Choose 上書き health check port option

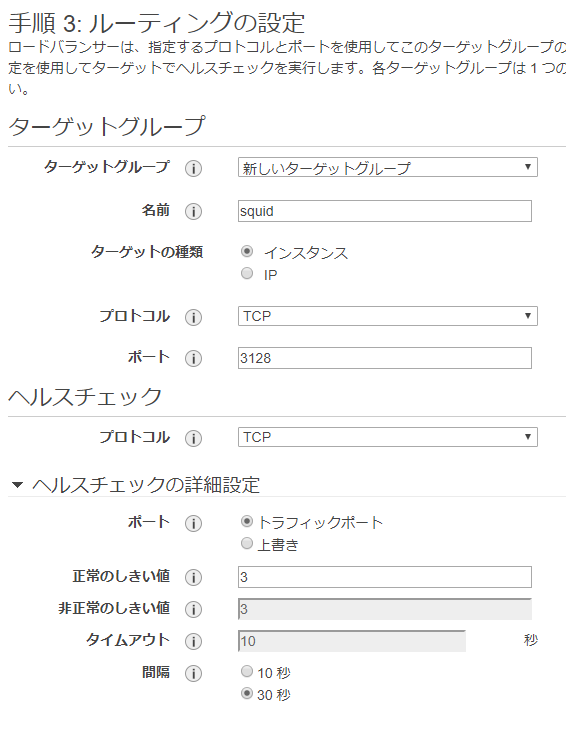coord(247,543)
